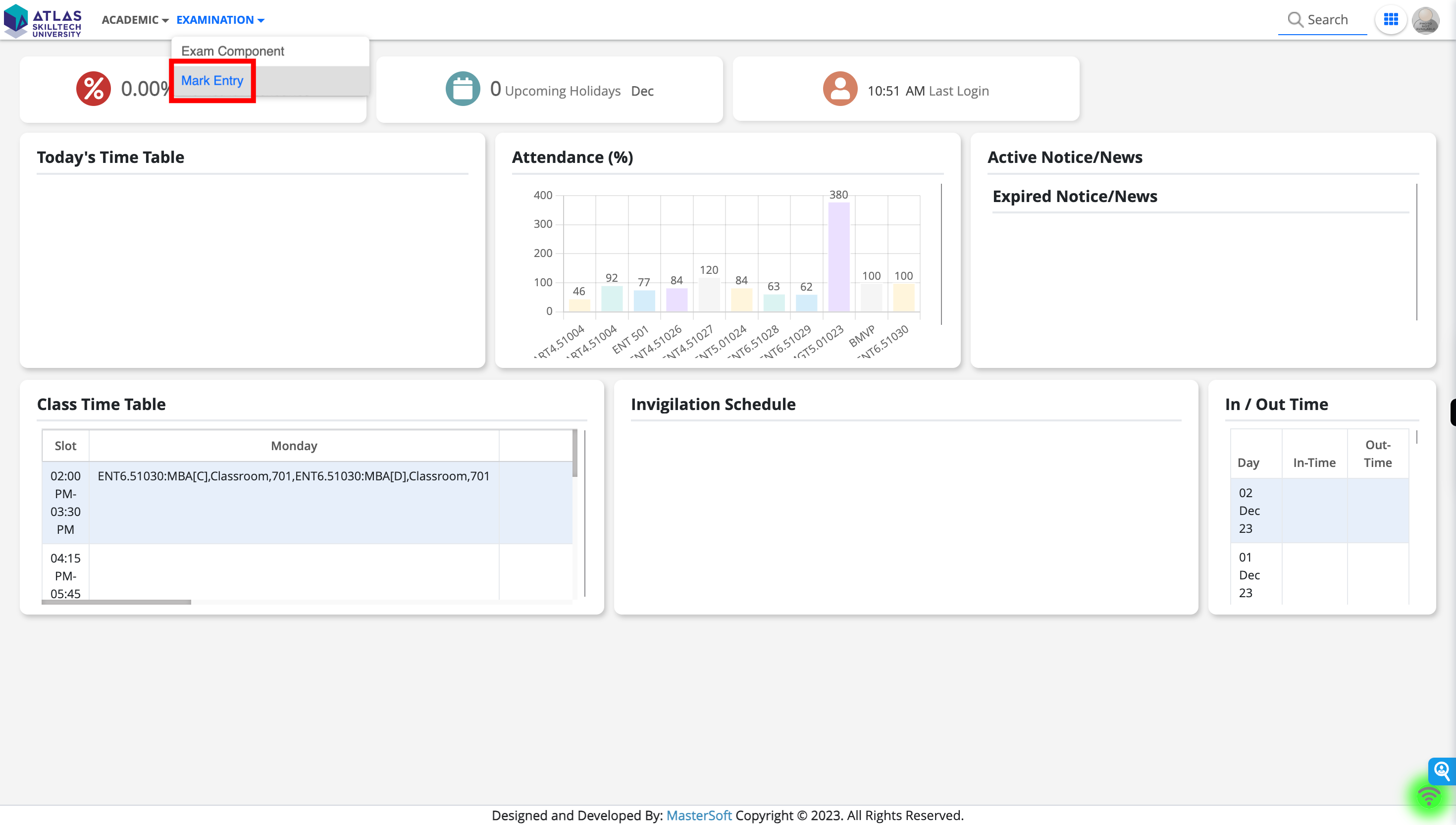1456x825 pixels.
Task: Click the Search input field
Action: pyautogui.click(x=1325, y=19)
